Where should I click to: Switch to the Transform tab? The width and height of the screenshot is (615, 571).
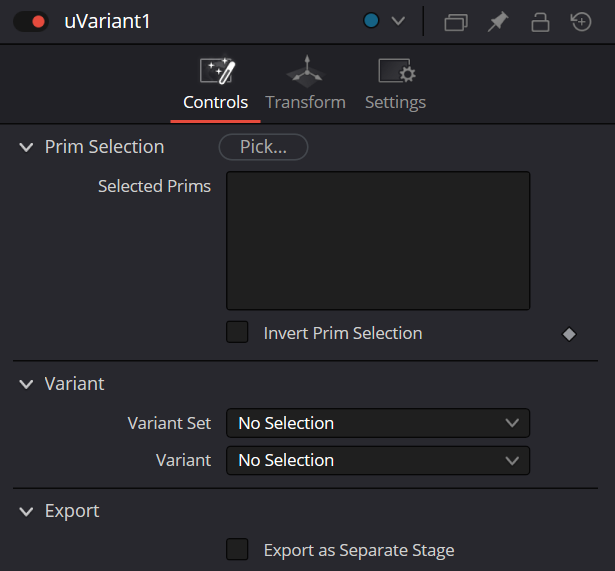pyautogui.click(x=306, y=102)
